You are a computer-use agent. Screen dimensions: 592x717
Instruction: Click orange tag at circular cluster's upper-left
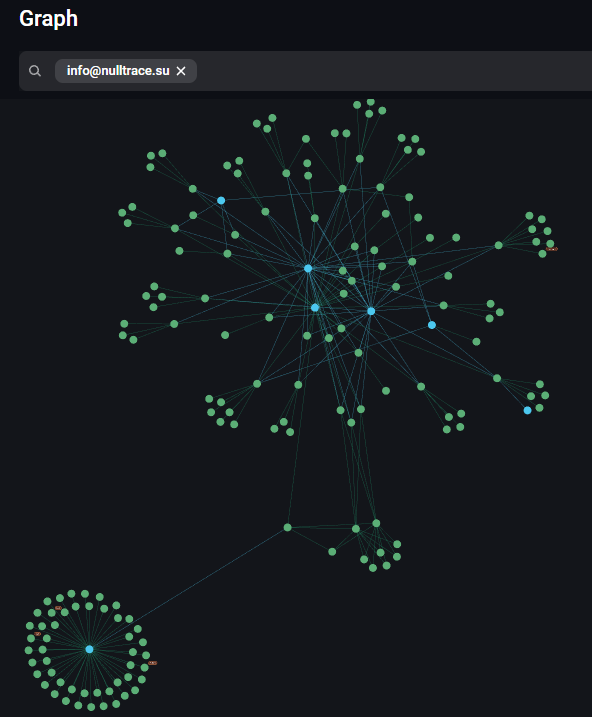coord(58,608)
